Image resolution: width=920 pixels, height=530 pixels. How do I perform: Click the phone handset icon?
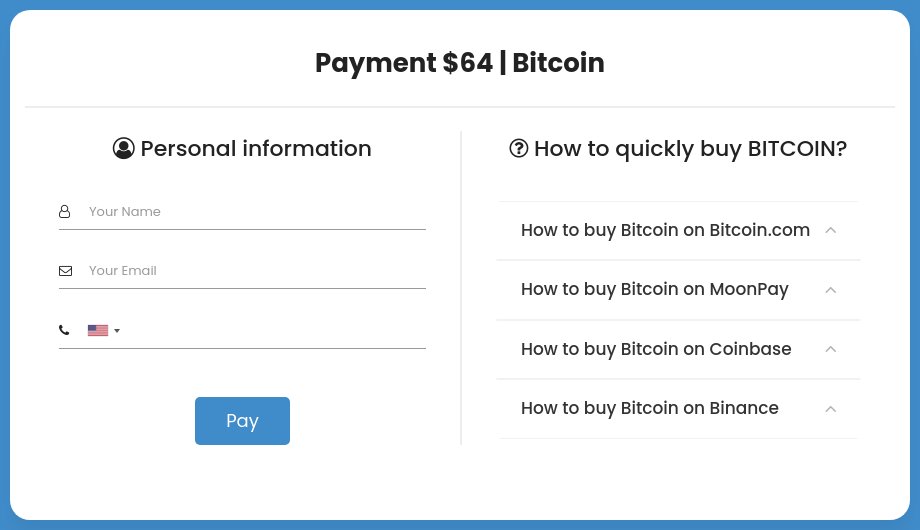65,330
